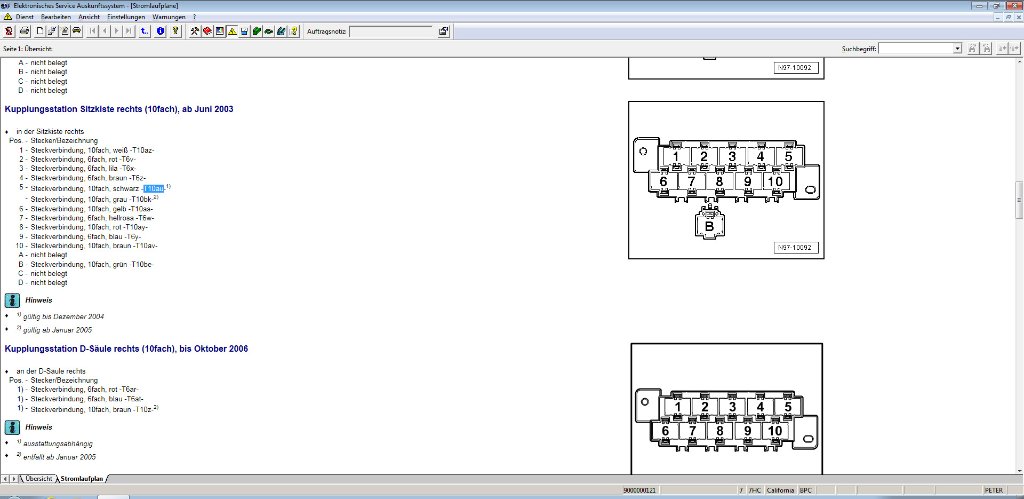Image resolution: width=1024 pixels, height=499 pixels.
Task: Click icon right of Auftragsnotiz field
Action: coord(443,31)
